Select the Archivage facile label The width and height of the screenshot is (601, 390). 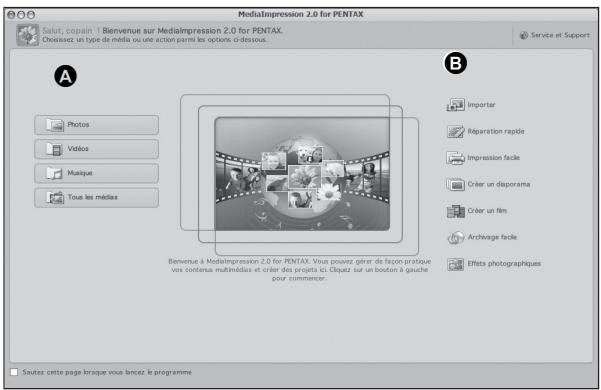(x=492, y=237)
